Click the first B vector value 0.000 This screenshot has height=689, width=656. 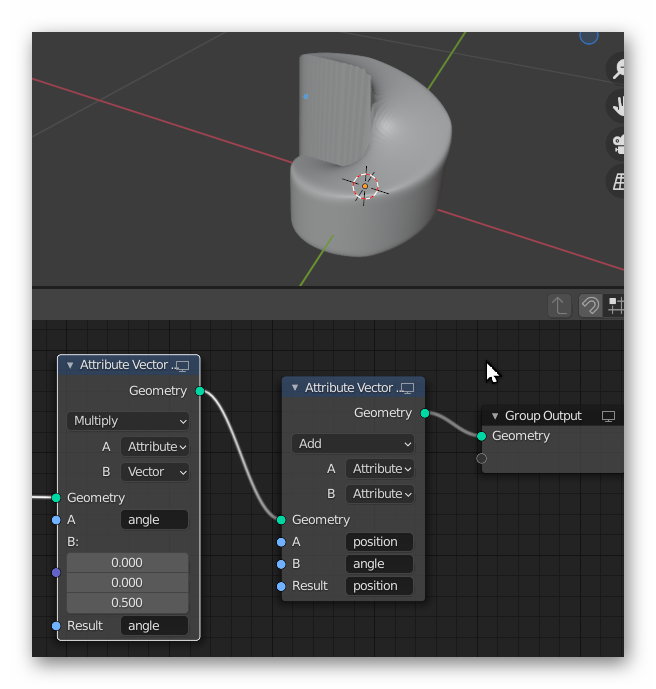point(127,563)
